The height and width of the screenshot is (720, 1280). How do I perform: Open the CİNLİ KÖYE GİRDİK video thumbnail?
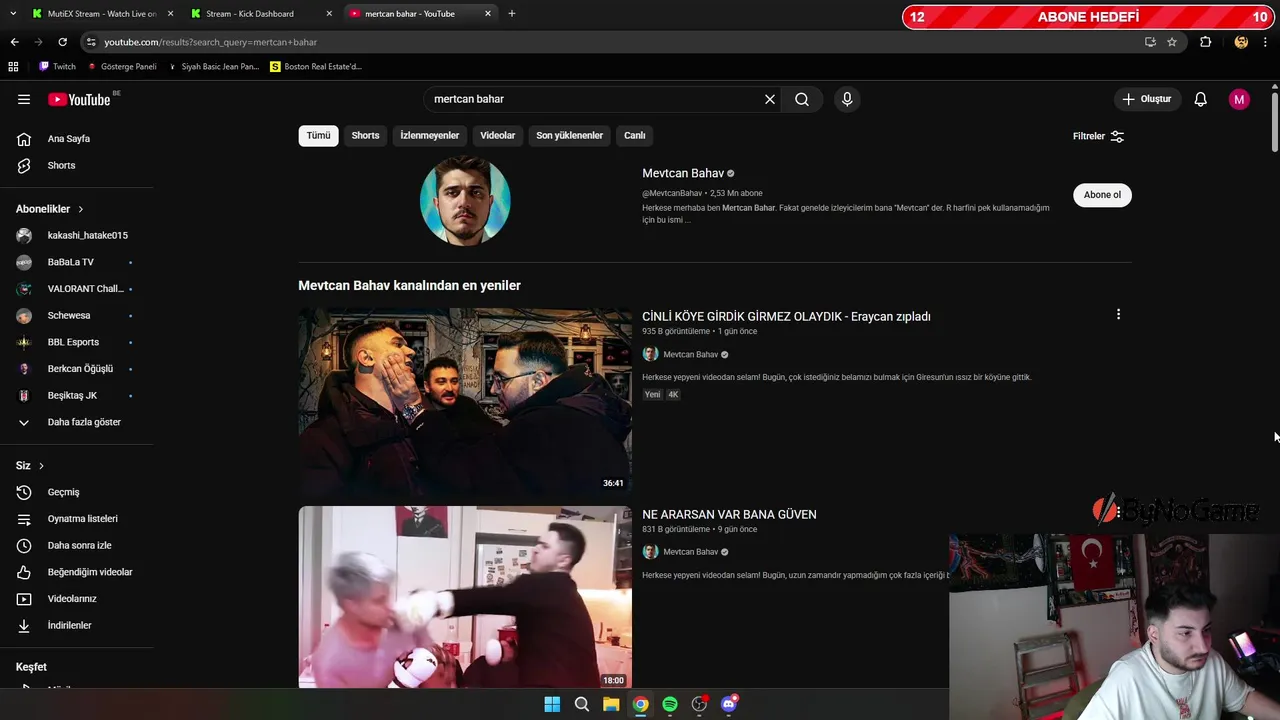tap(465, 400)
